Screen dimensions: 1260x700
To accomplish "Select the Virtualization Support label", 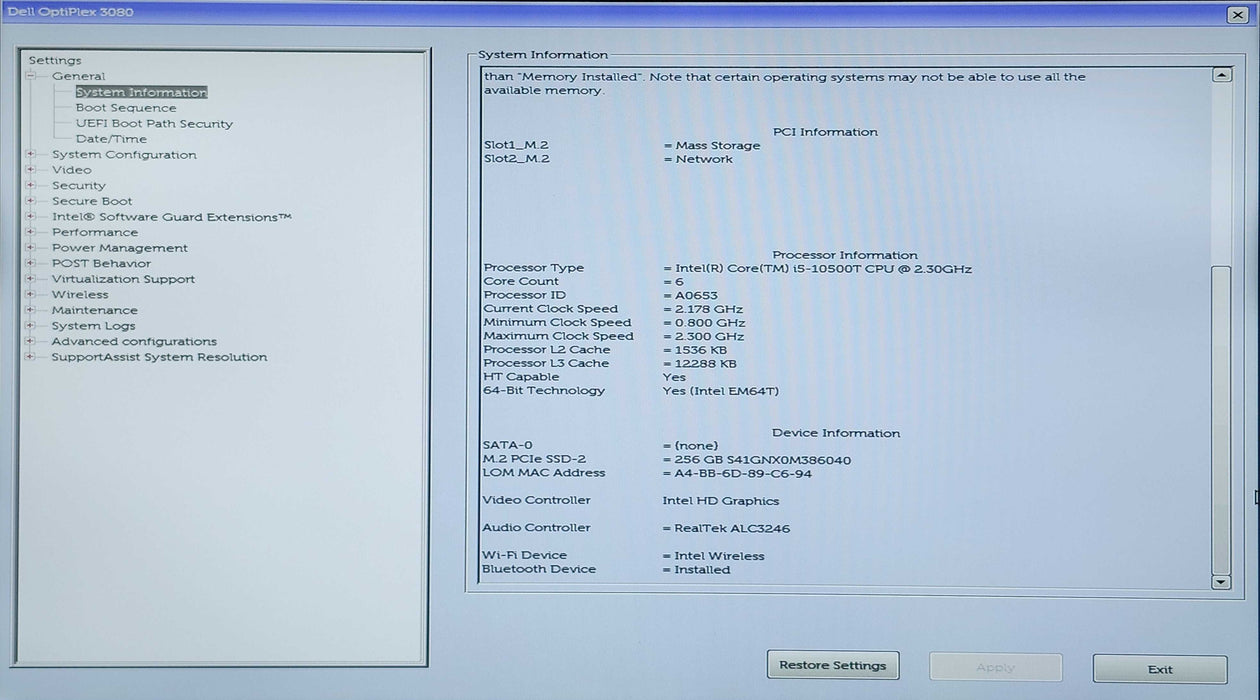I will point(123,279).
